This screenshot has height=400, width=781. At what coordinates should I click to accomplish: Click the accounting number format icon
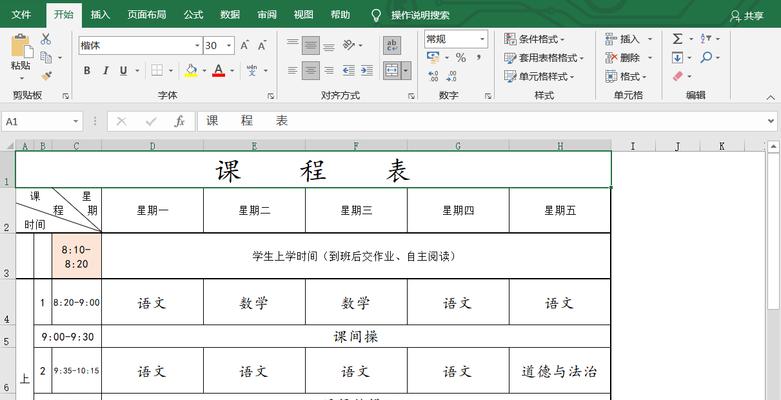coord(433,58)
